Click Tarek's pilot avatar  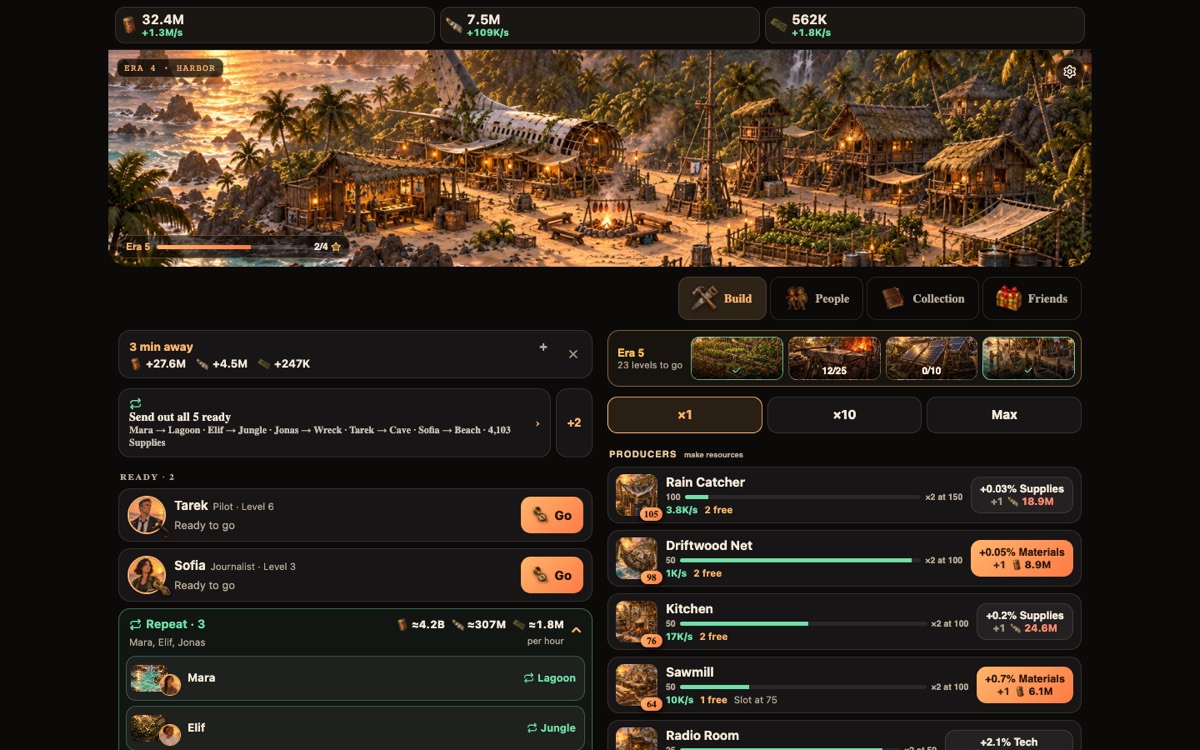[147, 515]
